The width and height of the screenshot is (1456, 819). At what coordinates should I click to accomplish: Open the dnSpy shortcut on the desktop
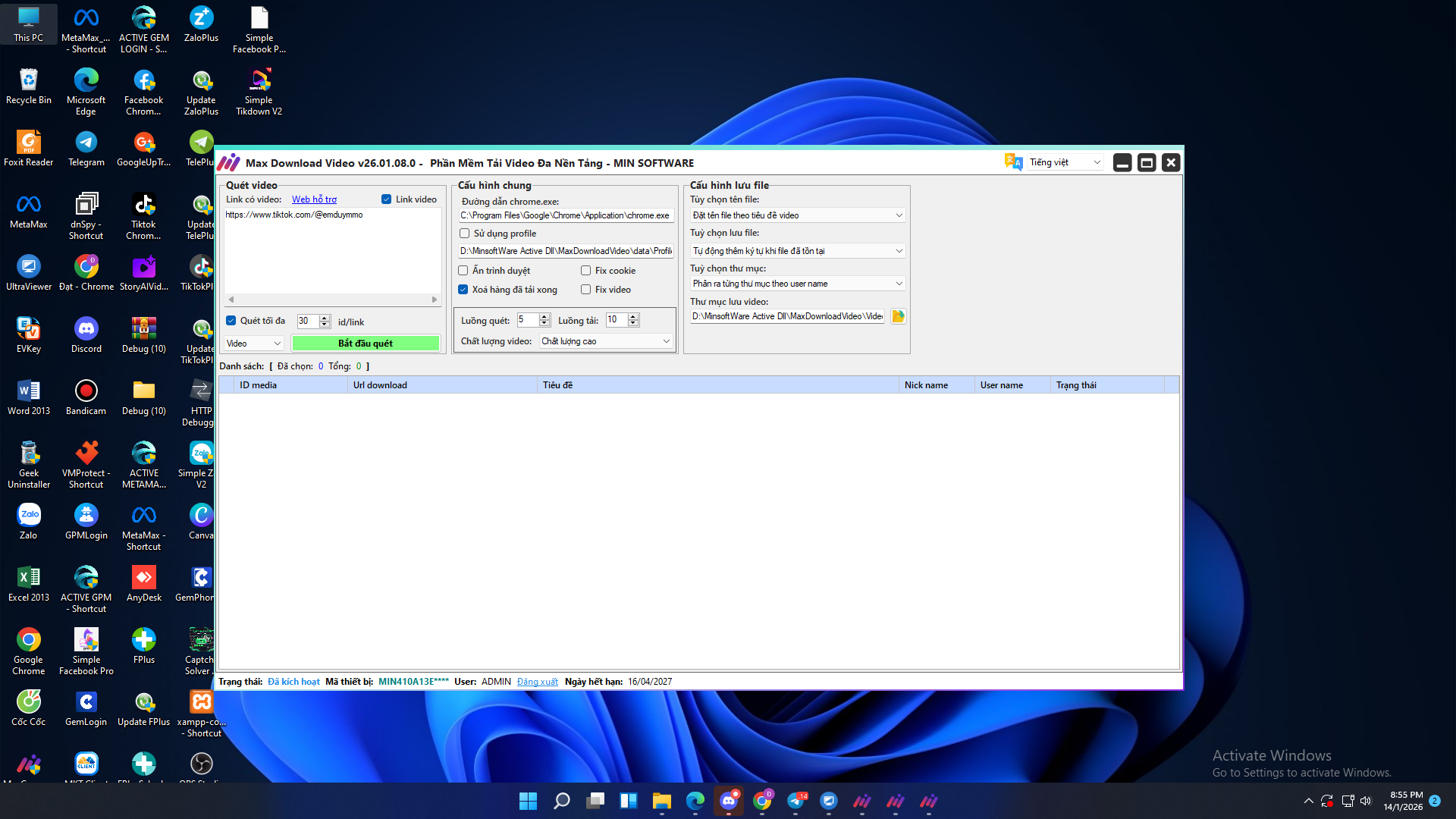coord(86,216)
